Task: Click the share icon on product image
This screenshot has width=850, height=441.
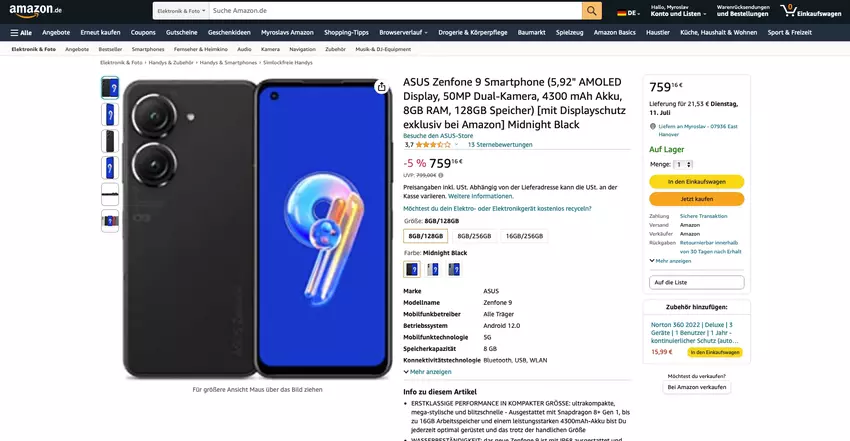Action: [382, 87]
